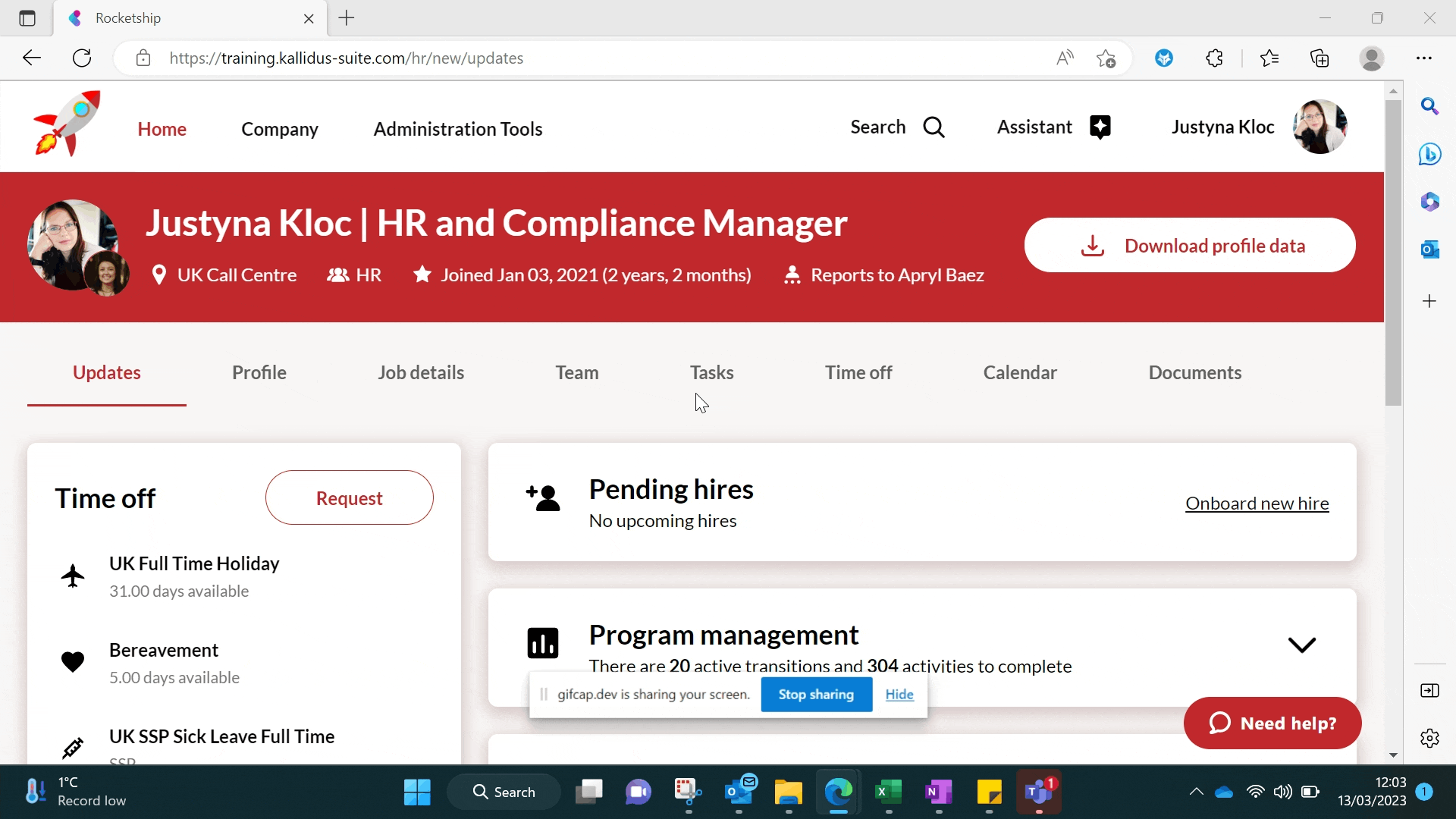Show hidden system tray icons

pos(1197,792)
